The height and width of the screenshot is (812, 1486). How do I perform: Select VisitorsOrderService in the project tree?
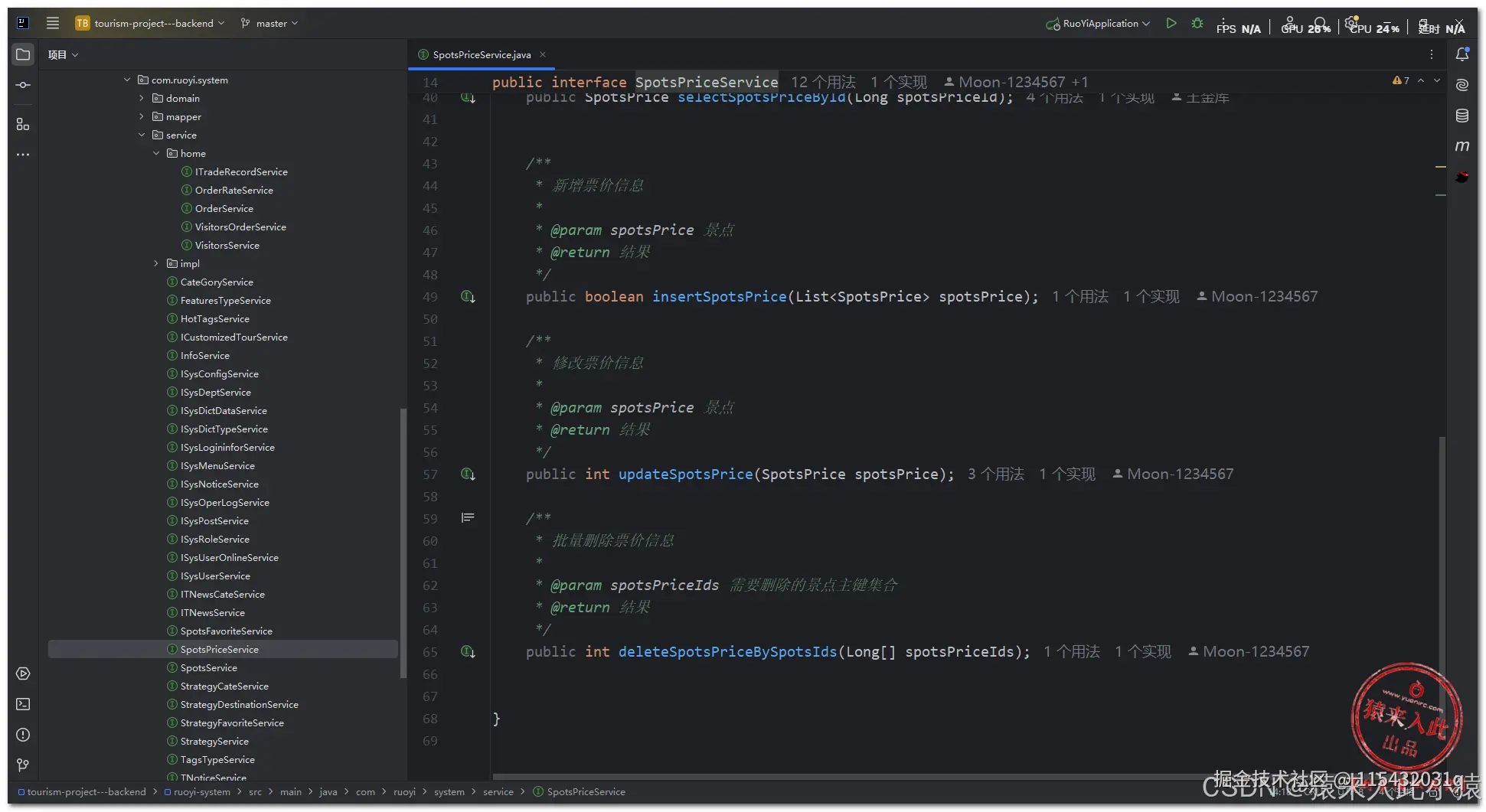click(240, 227)
